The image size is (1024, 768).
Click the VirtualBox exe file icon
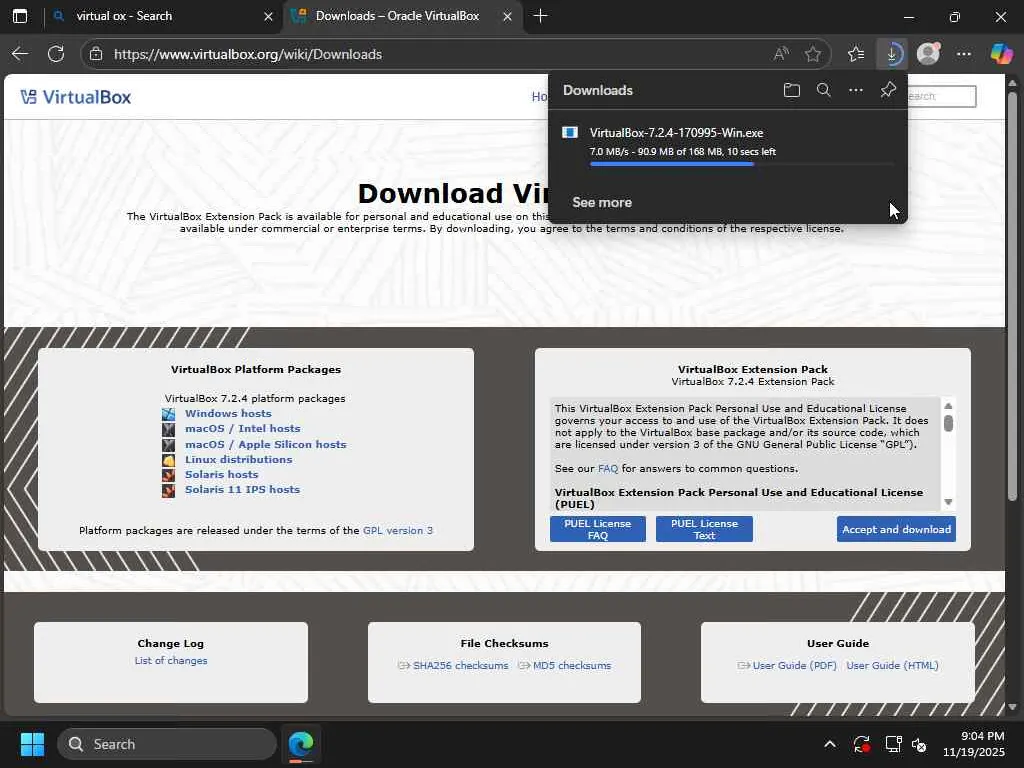pos(570,133)
